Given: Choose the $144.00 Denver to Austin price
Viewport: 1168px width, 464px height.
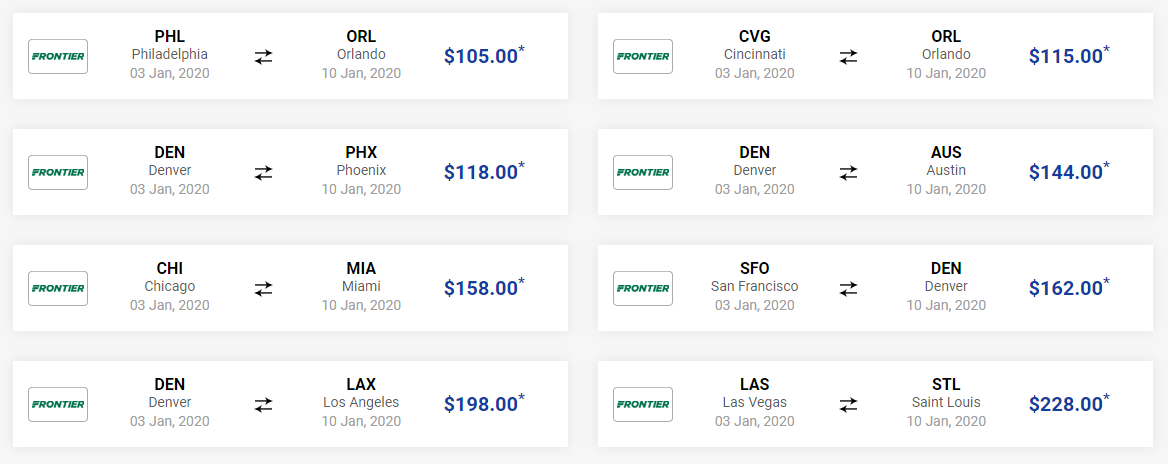Looking at the screenshot, I should 1069,172.
